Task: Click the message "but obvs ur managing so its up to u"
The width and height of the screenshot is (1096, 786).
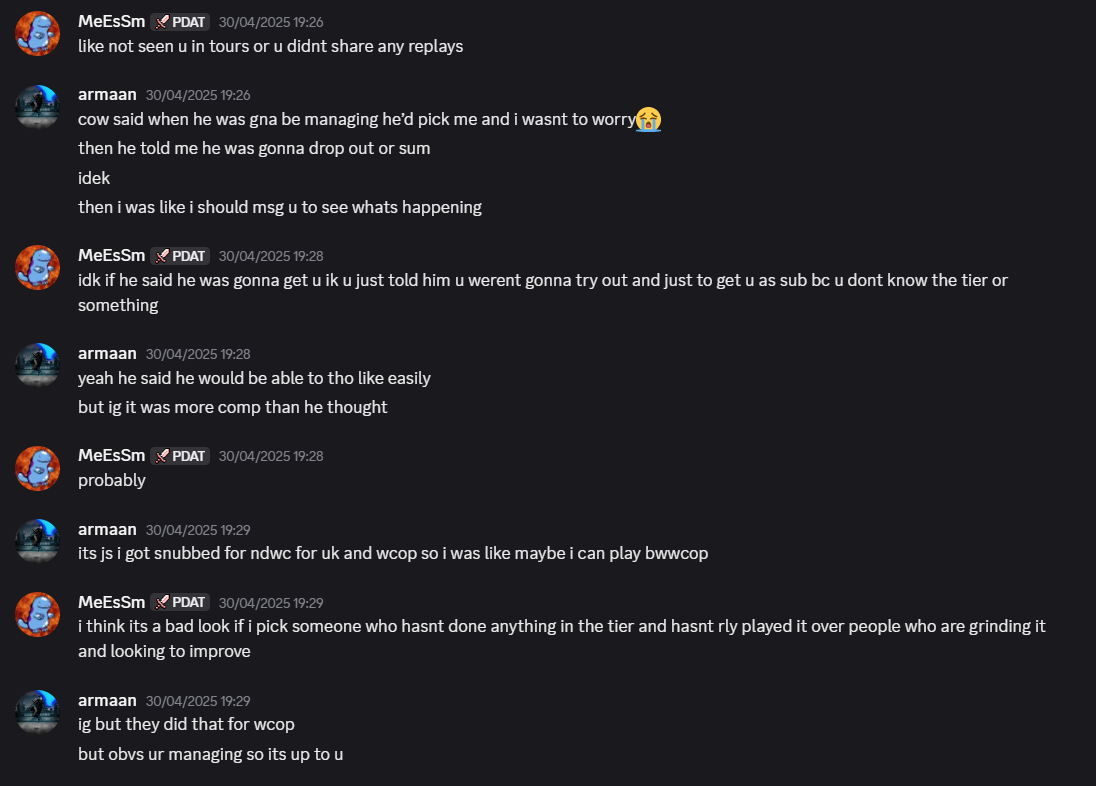Action: click(x=211, y=754)
